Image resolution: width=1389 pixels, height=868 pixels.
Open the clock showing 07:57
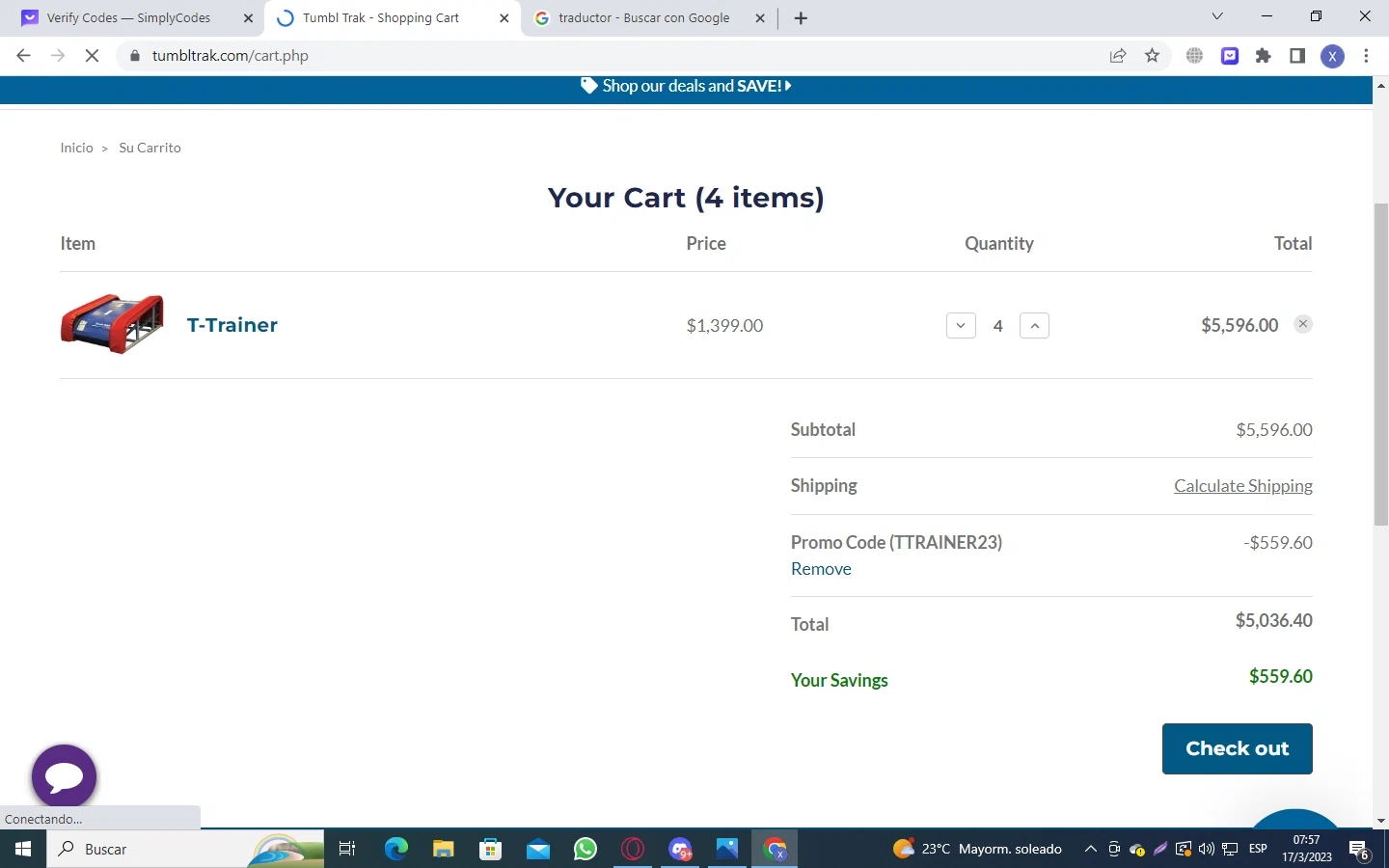click(1307, 849)
